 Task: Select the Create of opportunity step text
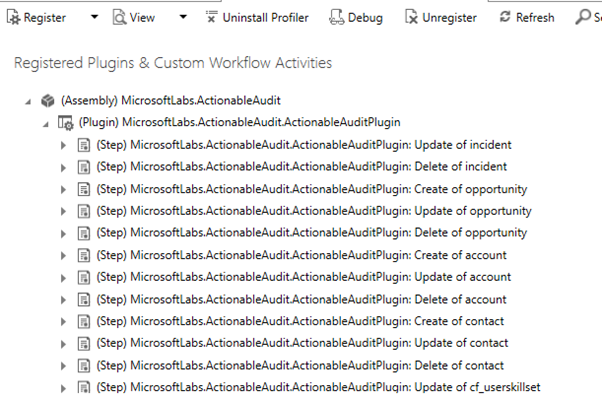(x=311, y=189)
